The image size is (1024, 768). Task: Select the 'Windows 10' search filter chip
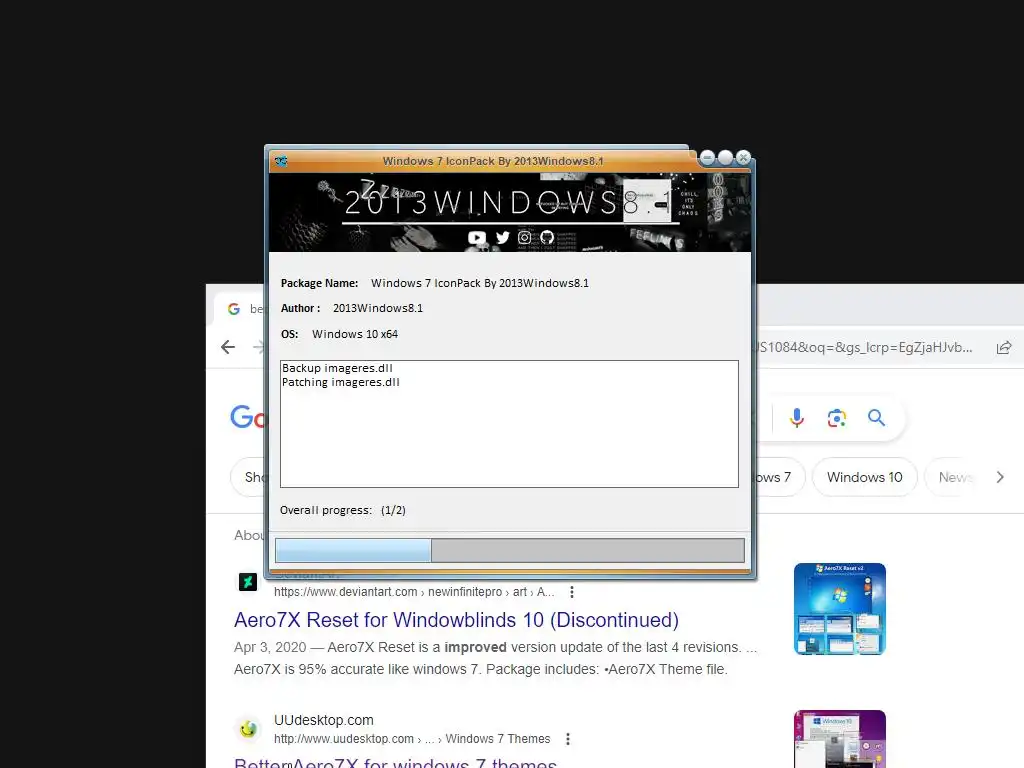tap(865, 477)
